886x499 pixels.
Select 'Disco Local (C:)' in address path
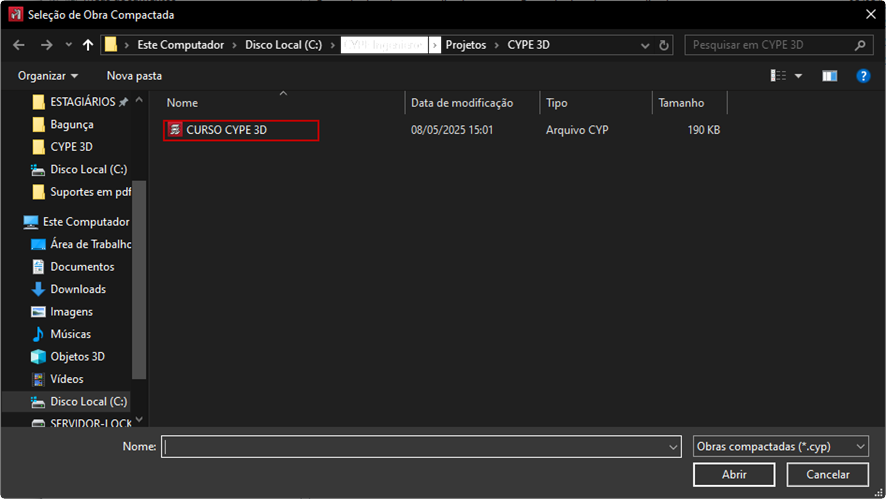pos(283,45)
